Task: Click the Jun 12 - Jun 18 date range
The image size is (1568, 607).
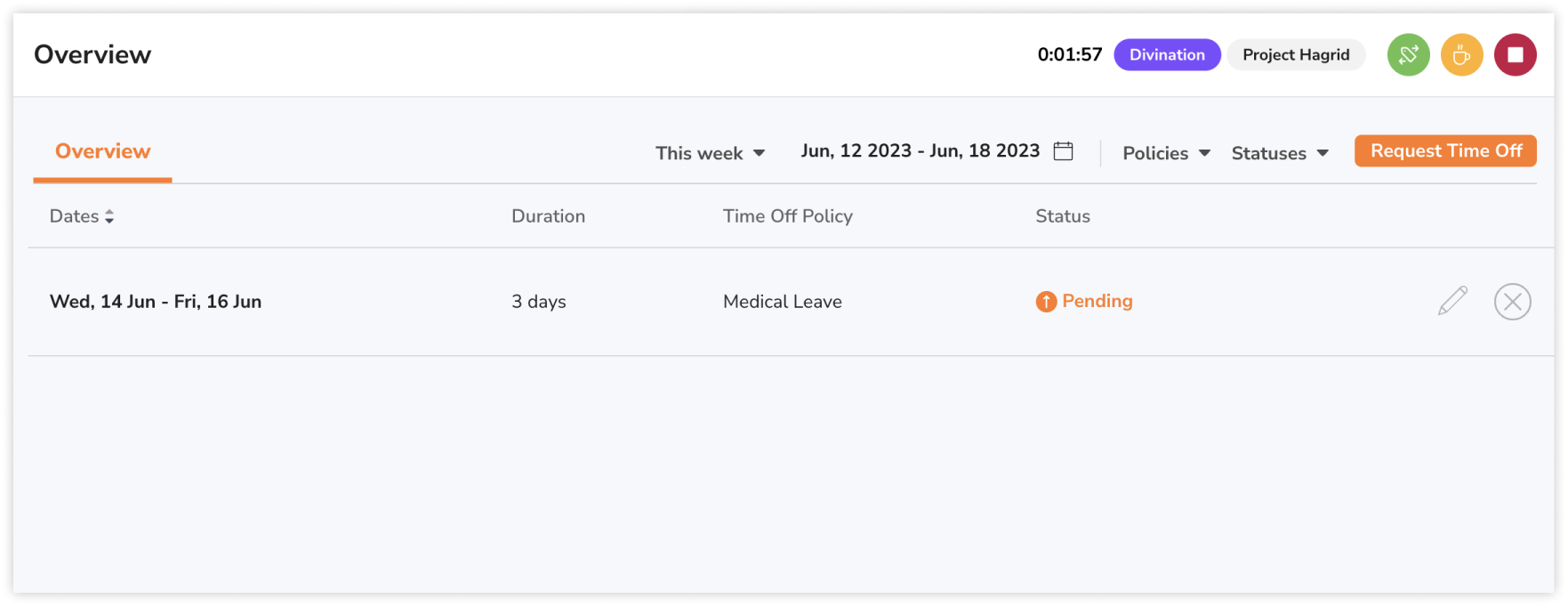Action: pos(921,150)
